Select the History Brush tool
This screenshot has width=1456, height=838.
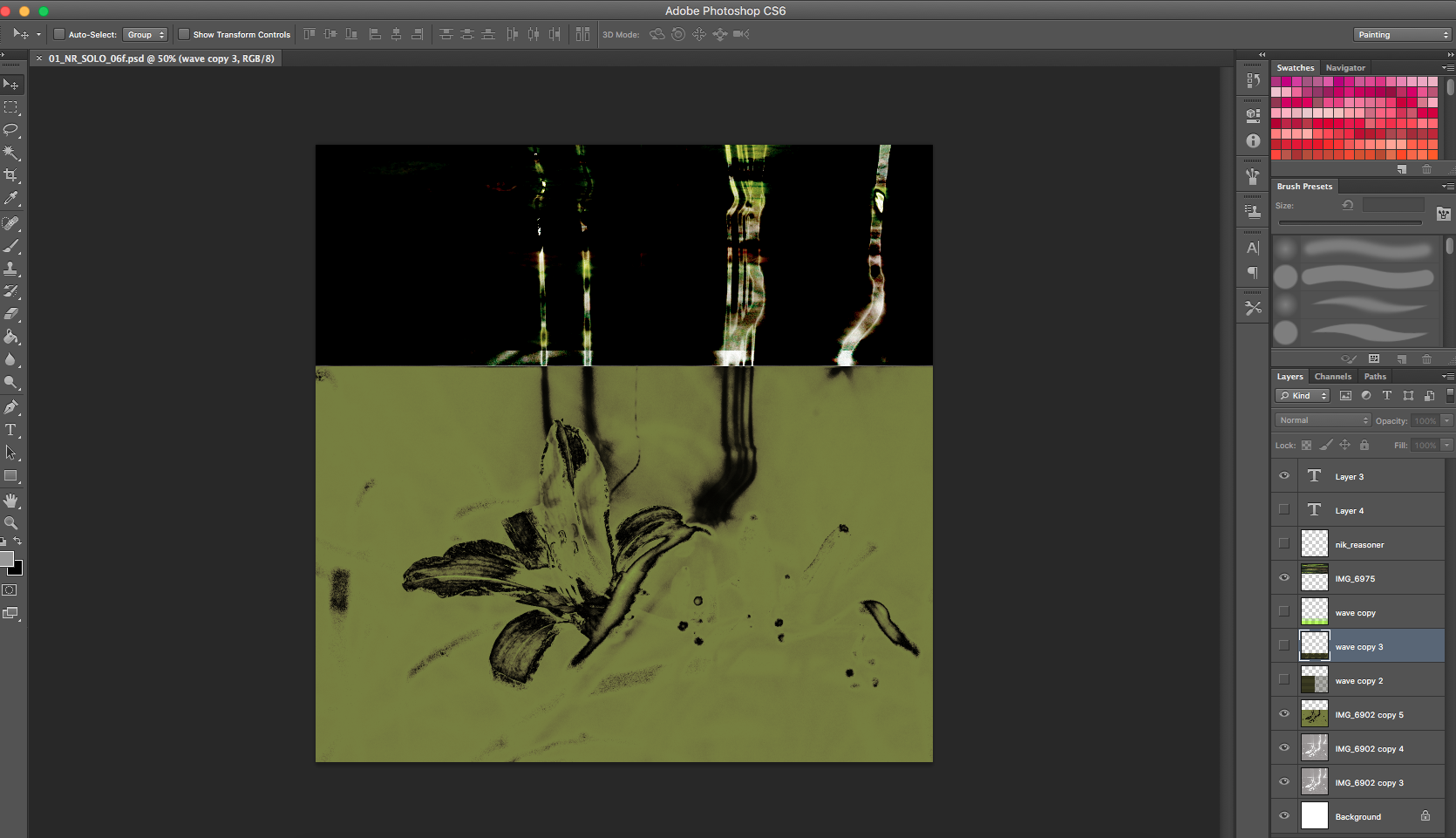(10, 291)
